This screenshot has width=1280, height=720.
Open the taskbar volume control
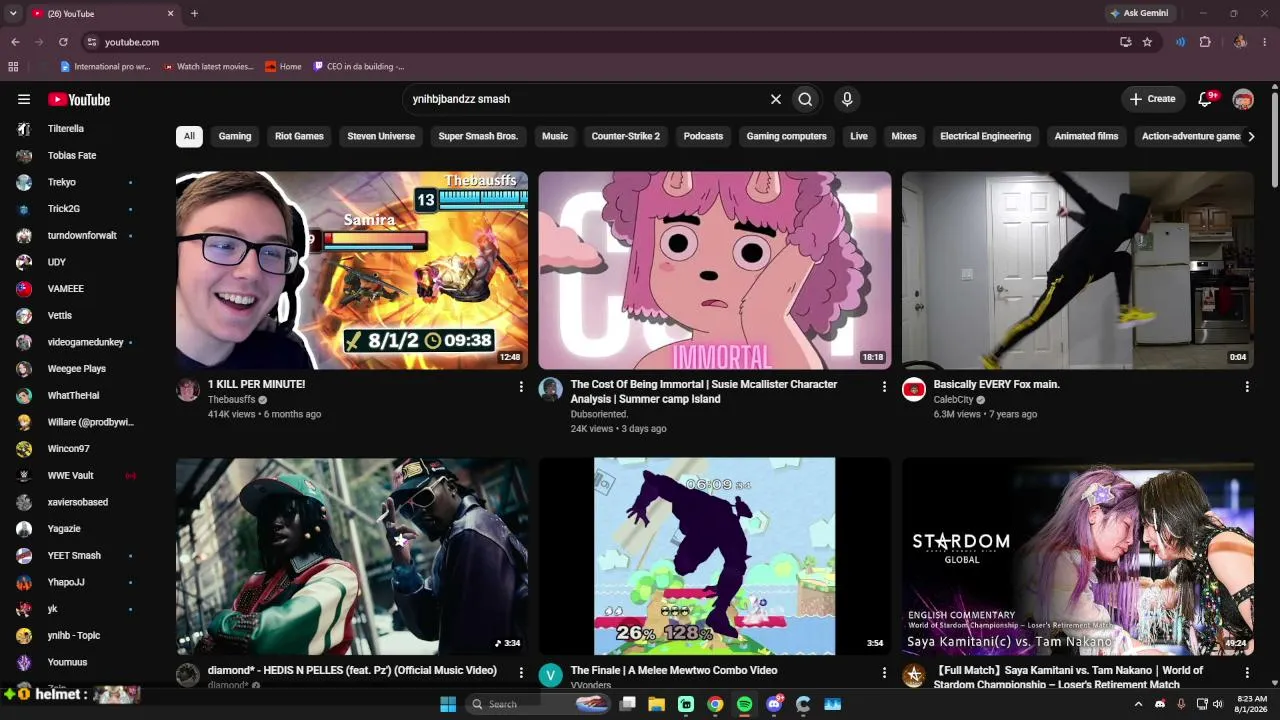click(x=1218, y=704)
